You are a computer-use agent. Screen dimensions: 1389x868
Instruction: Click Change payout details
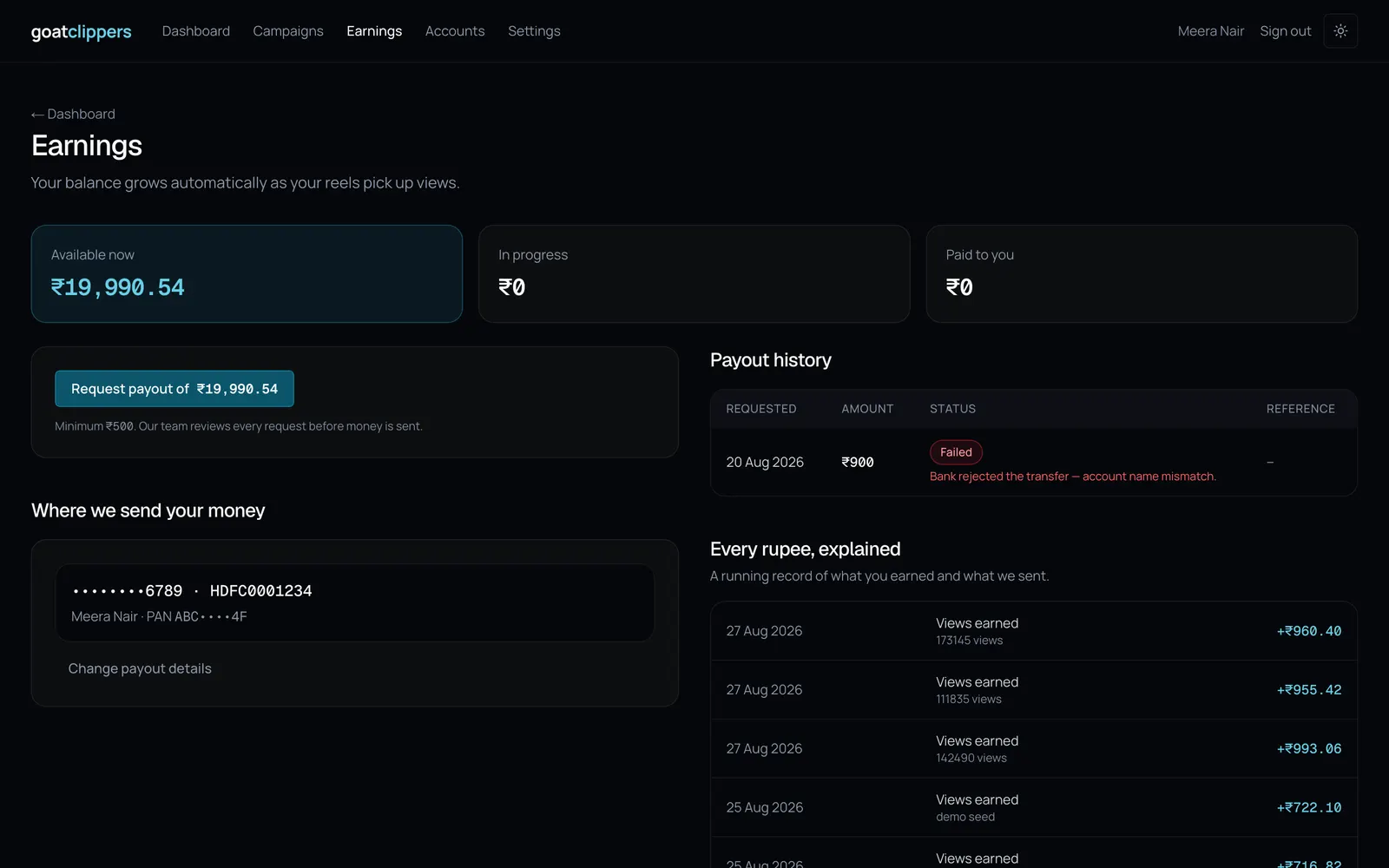coord(140,668)
